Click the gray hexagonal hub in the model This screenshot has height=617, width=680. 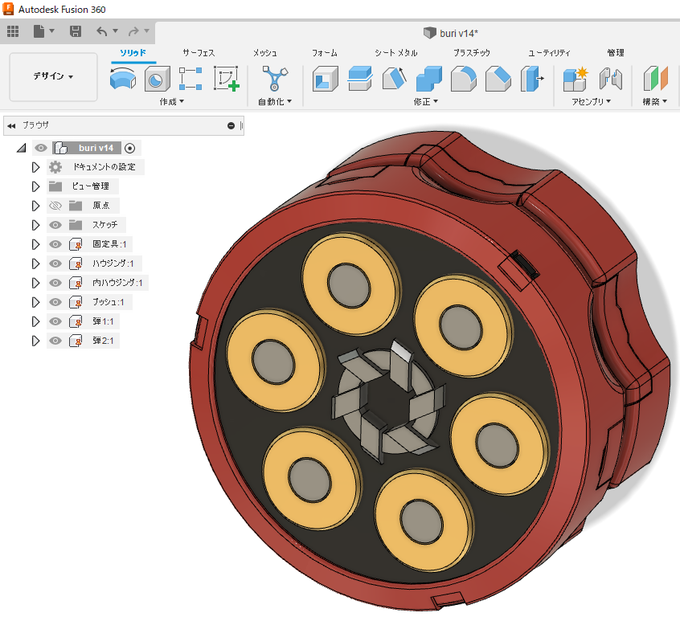pos(387,402)
